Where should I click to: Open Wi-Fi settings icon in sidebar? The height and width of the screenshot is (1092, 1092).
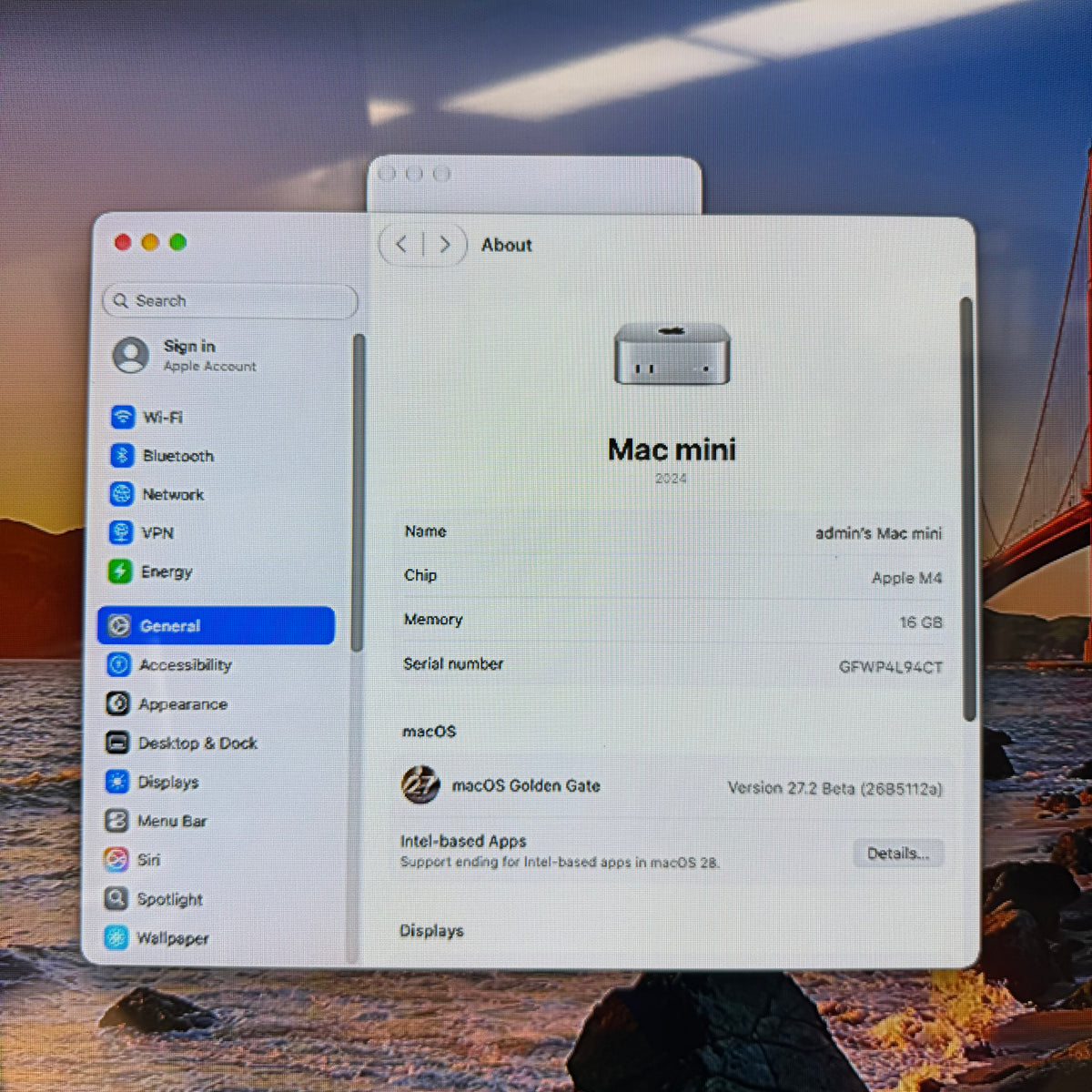pos(122,417)
